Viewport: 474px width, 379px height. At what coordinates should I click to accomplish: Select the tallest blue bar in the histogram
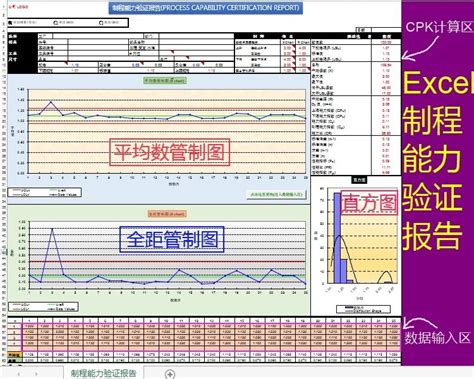pos(337,238)
